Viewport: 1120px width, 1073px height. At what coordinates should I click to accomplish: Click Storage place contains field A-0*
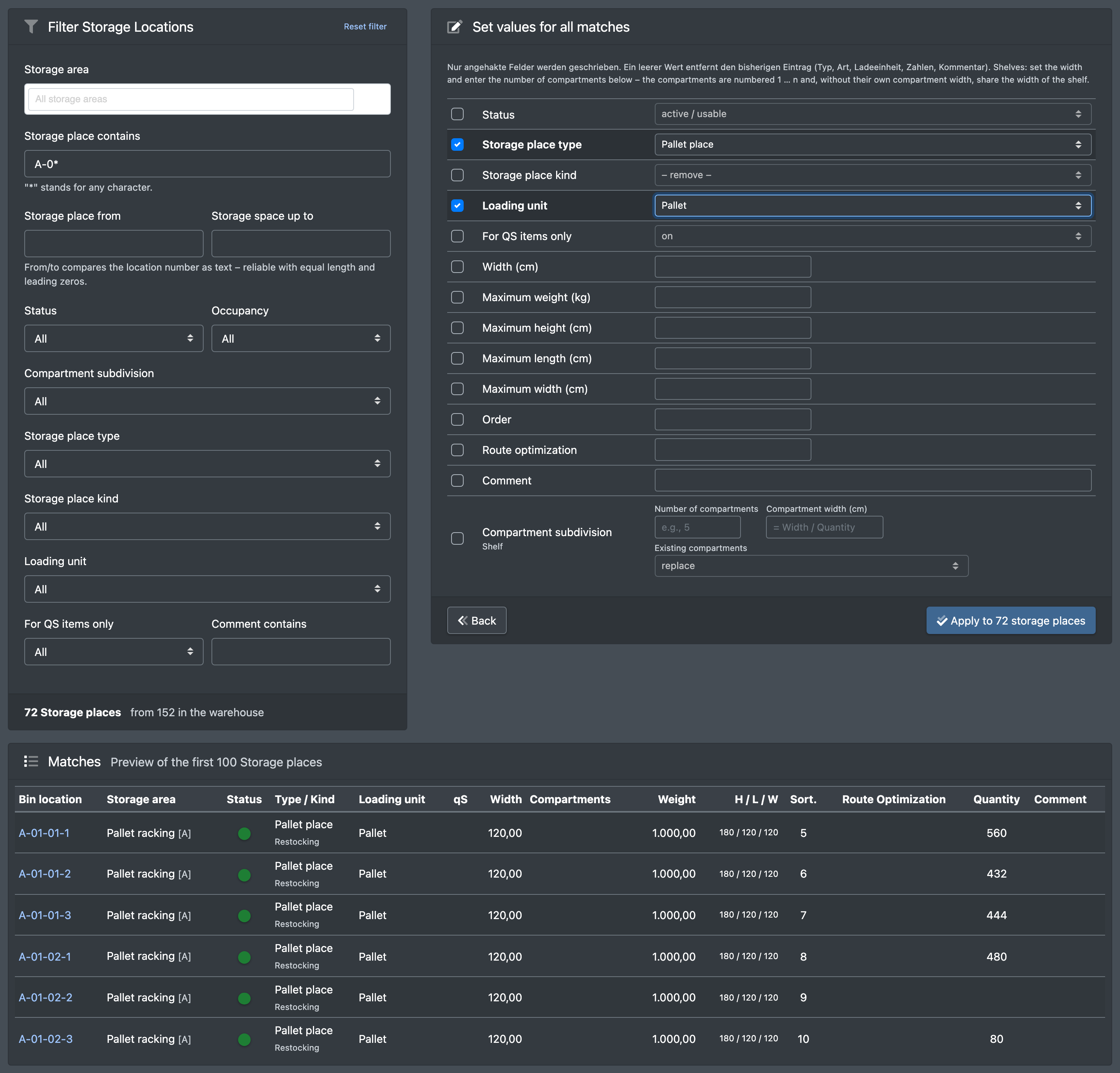tap(208, 164)
